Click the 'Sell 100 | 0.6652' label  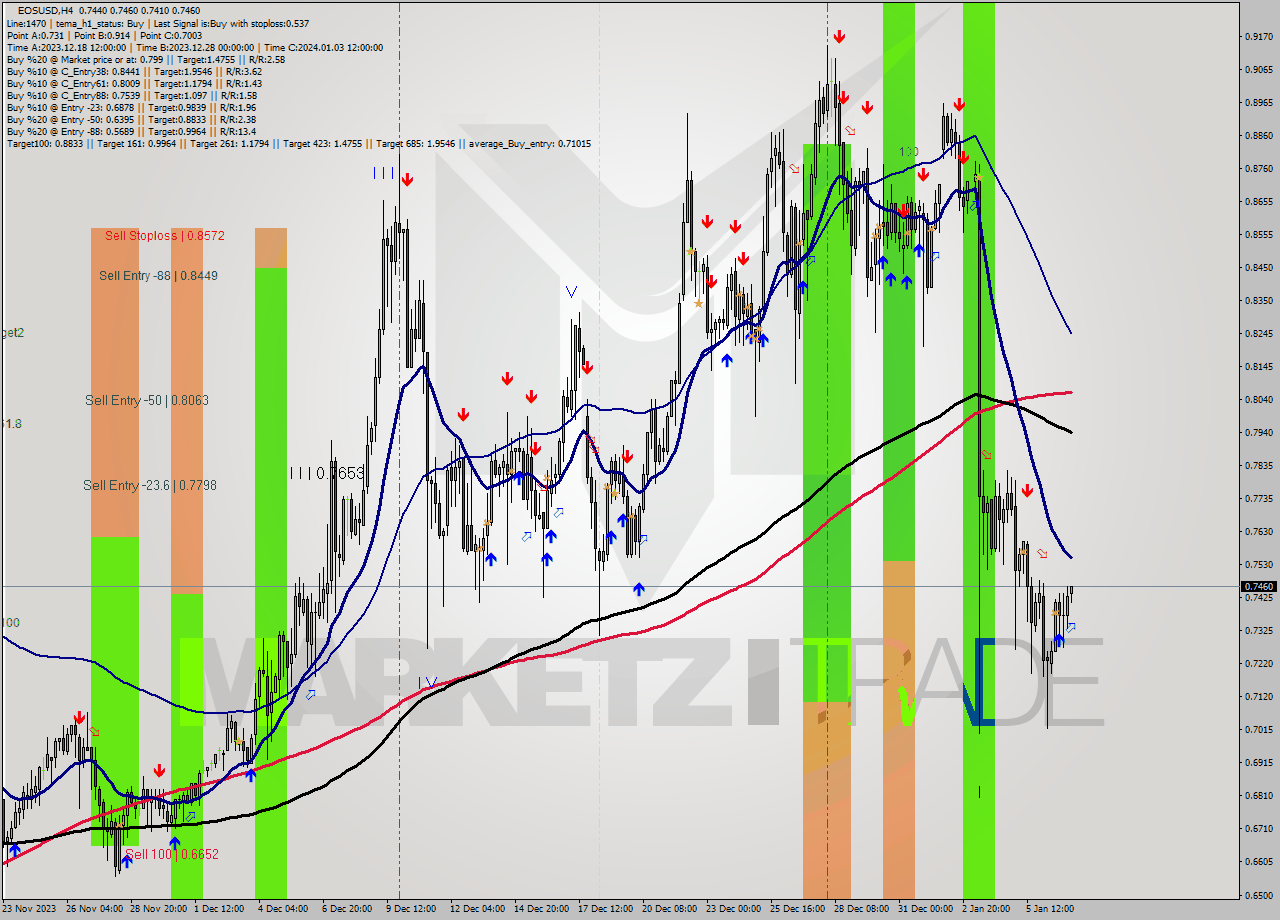click(x=172, y=854)
